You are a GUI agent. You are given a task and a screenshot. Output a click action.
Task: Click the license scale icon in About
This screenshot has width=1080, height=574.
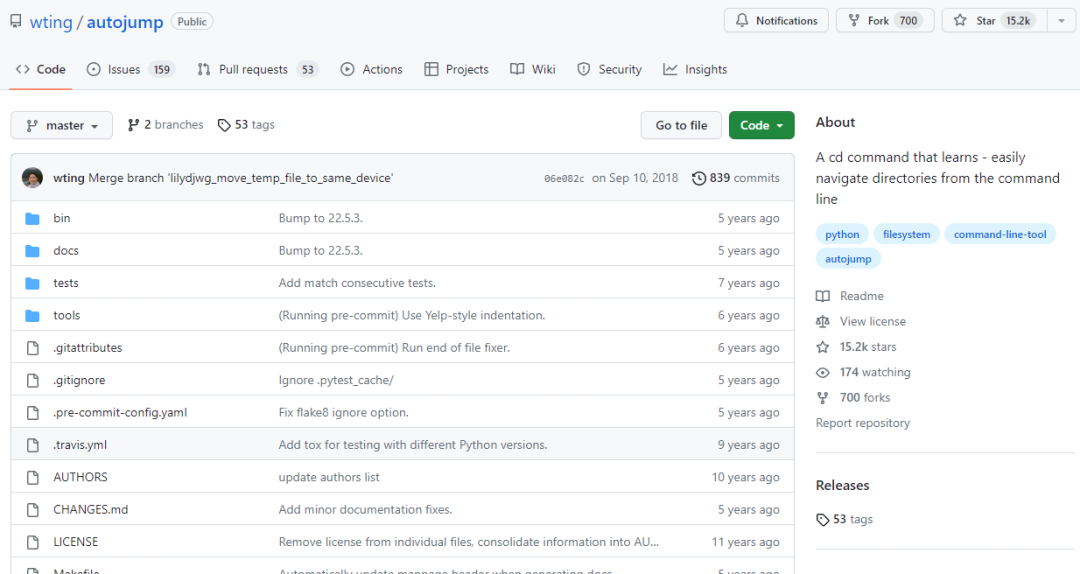coord(822,322)
